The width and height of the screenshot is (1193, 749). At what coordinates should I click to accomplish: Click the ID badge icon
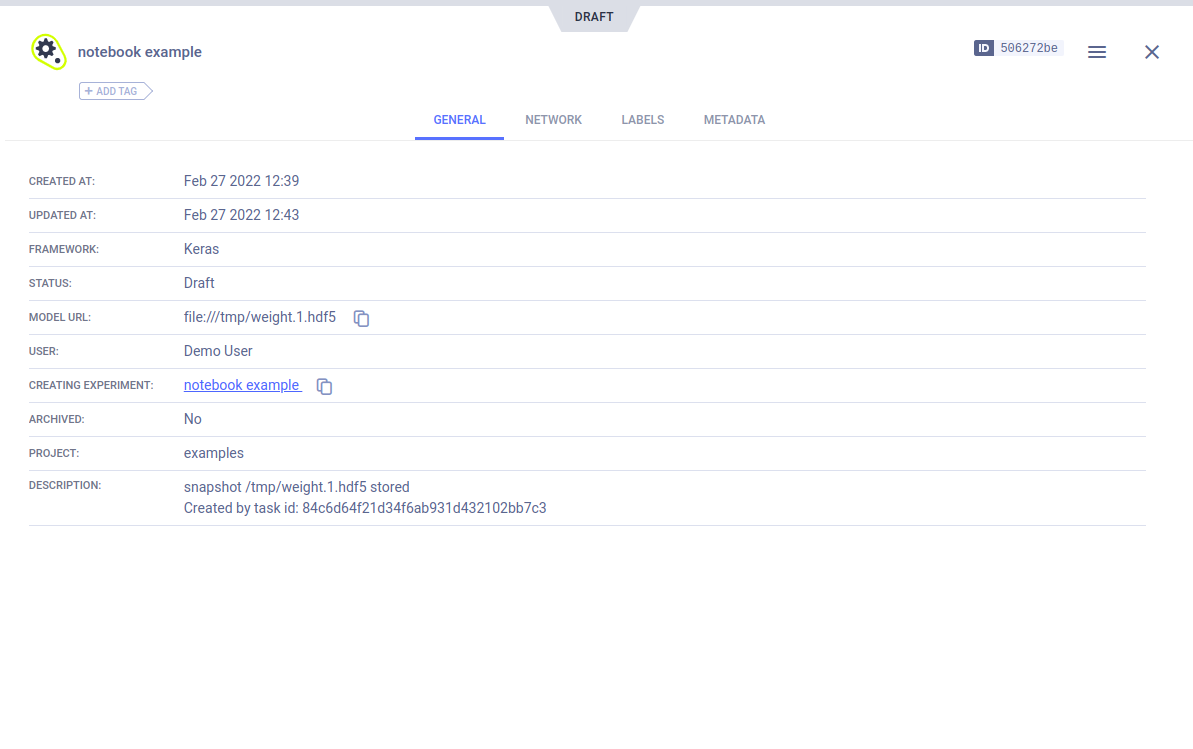click(984, 48)
